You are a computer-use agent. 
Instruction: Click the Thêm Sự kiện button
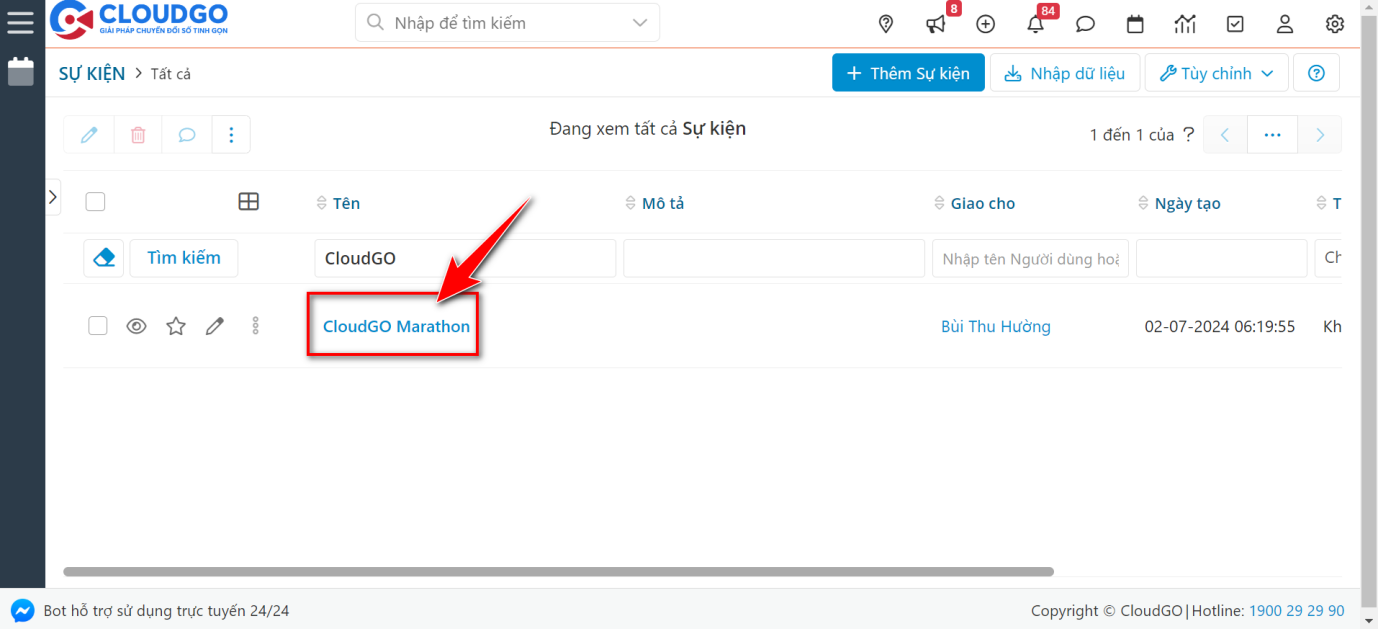point(908,73)
